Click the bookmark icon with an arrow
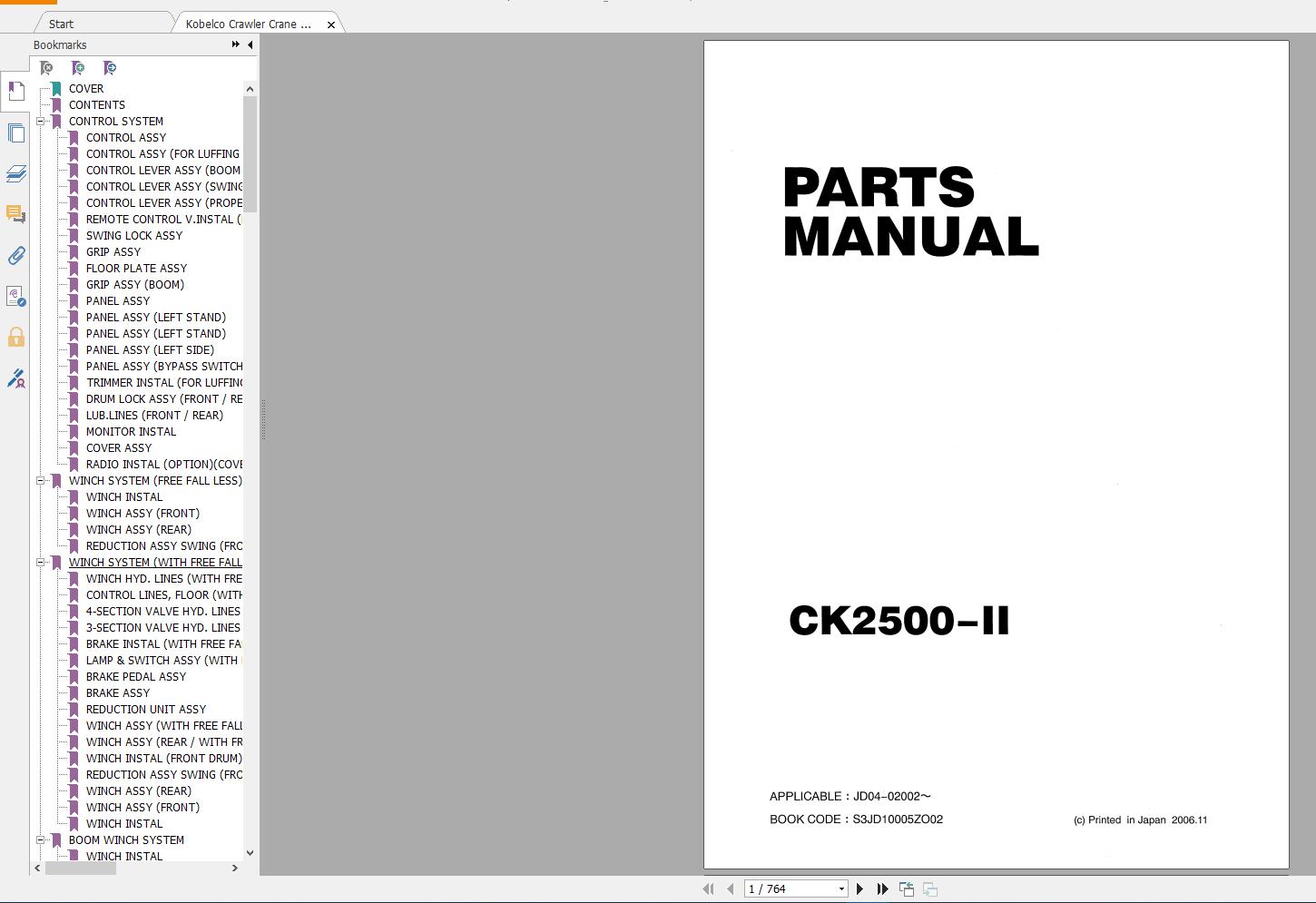This screenshot has width=1316, height=903. pos(110,68)
